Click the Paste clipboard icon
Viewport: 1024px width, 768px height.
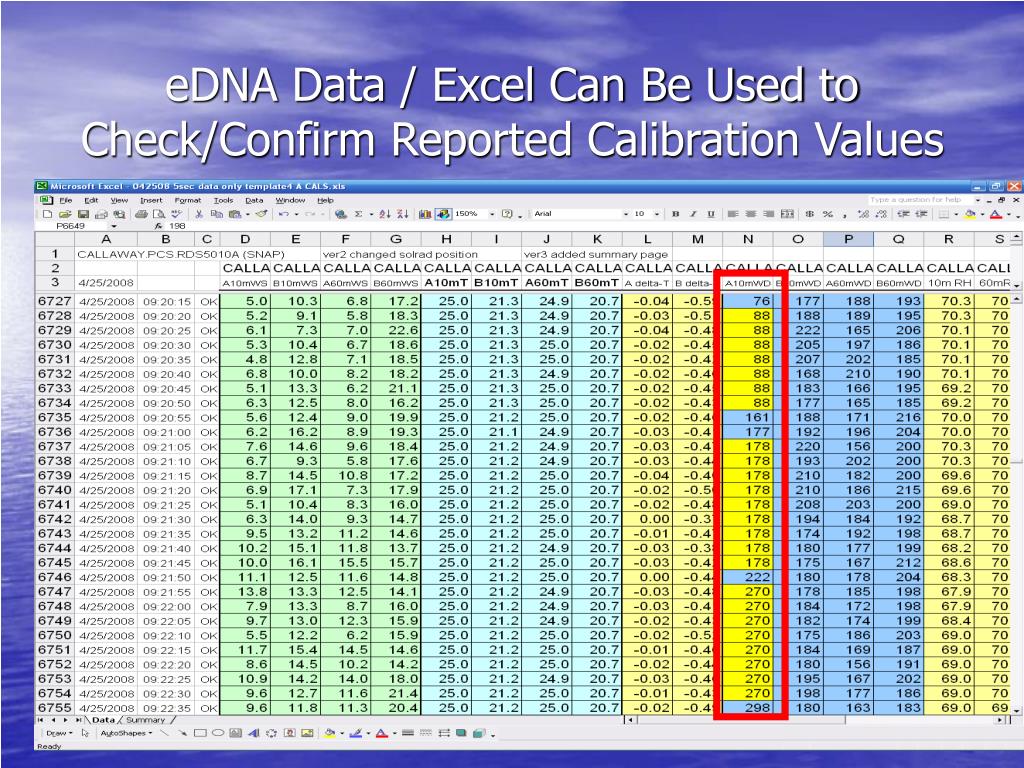point(234,214)
